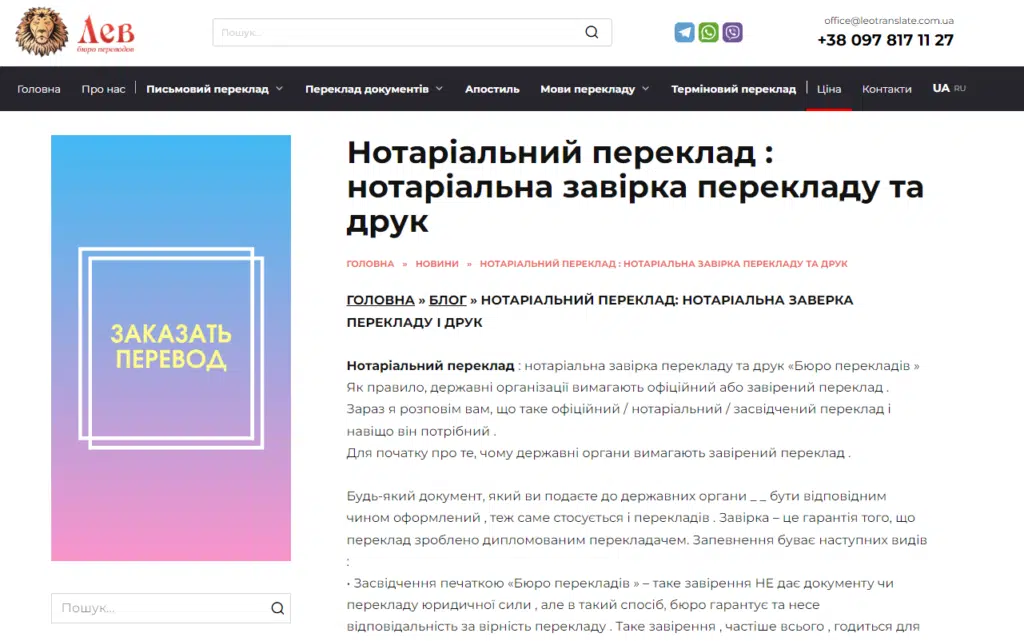
Task: Click the magnifier icon in header search
Action: click(592, 32)
